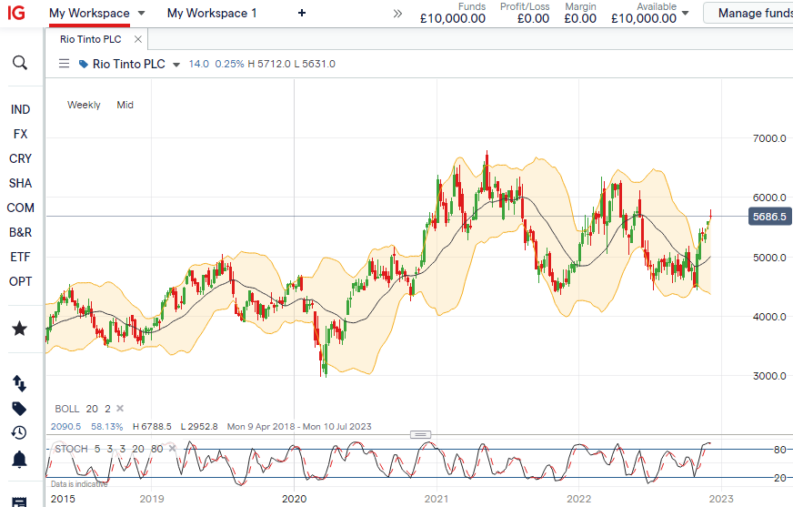The height and width of the screenshot is (507, 793).
Task: Open B&R bonds and rates category
Action: 20,233
